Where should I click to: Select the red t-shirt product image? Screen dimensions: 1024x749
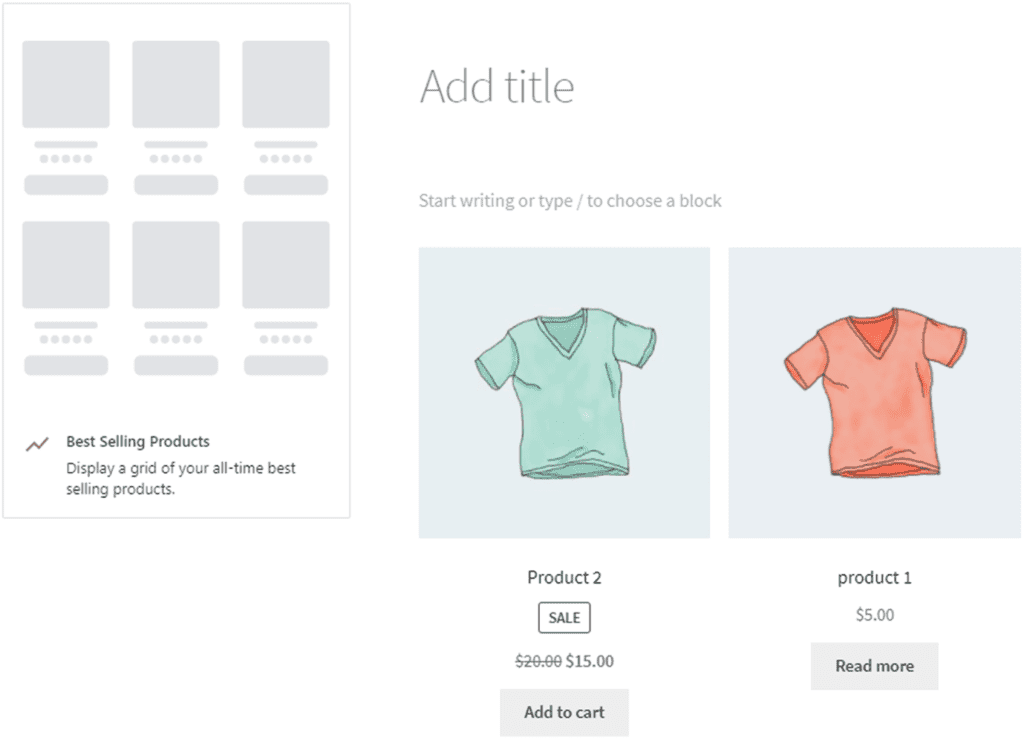(x=874, y=393)
